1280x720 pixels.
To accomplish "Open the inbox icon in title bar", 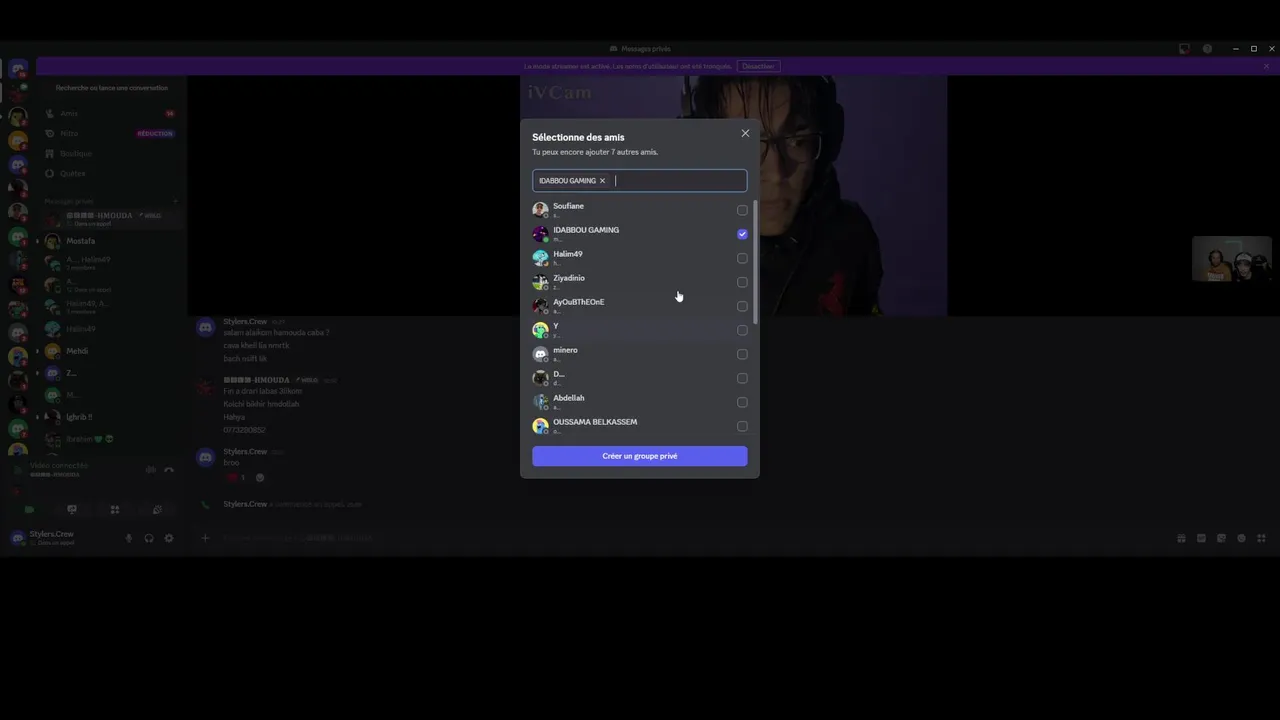I will tap(1184, 48).
